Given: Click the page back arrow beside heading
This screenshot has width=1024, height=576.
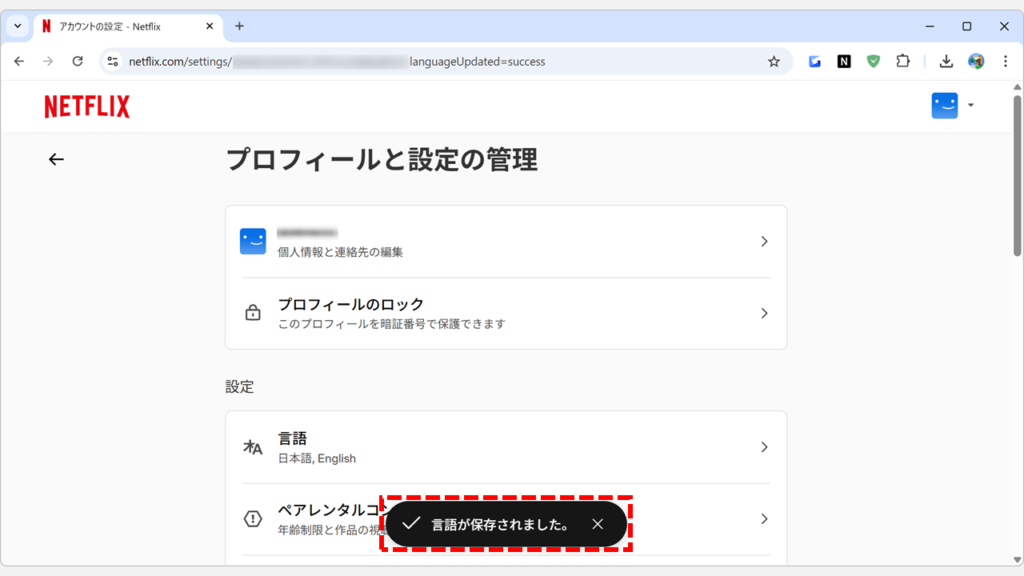Looking at the screenshot, I should (56, 159).
